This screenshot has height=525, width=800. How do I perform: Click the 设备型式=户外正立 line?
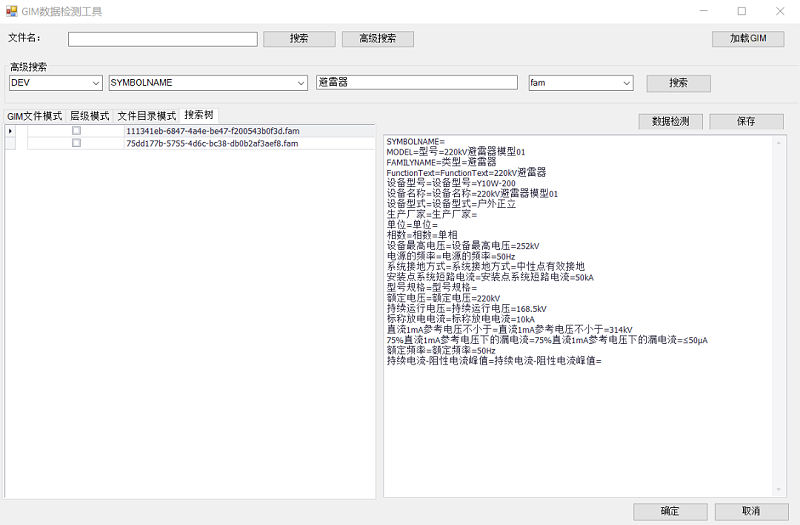pos(451,204)
